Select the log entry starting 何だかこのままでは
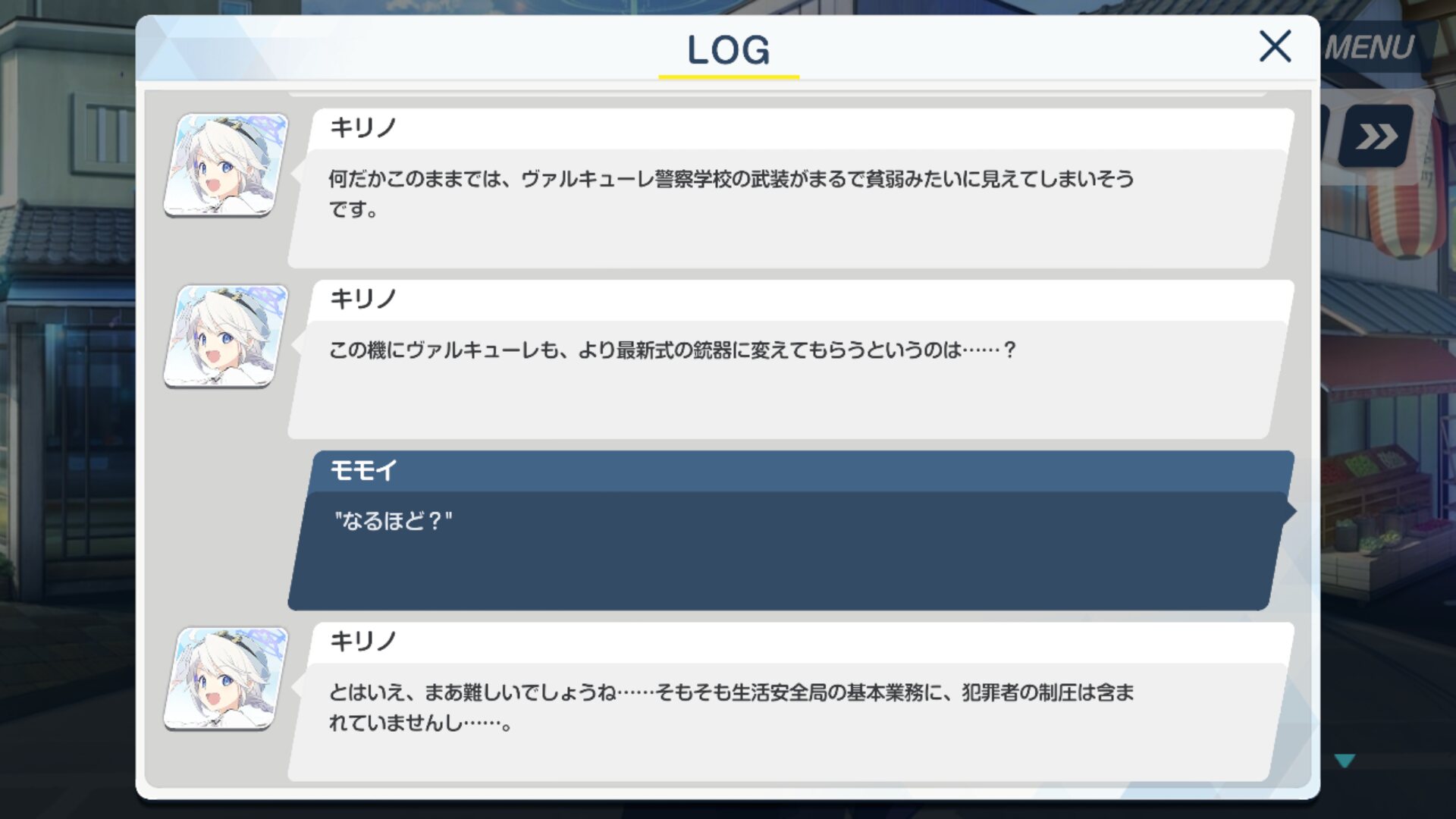Screen dimensions: 1456x819 [791, 188]
